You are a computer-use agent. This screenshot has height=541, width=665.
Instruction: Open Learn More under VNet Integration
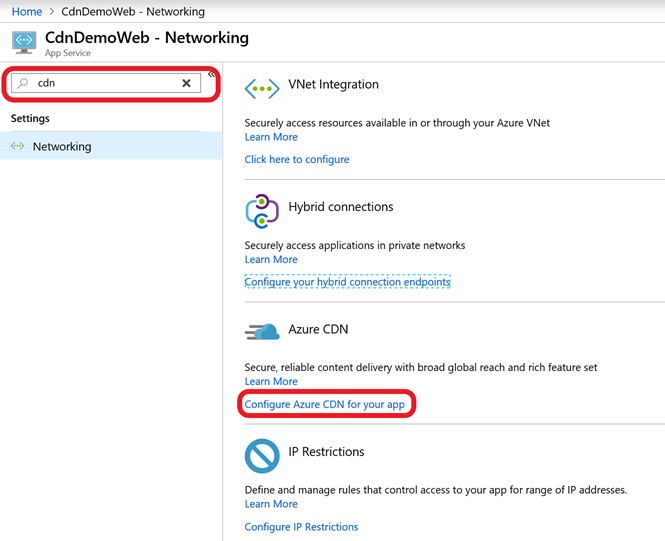coord(271,137)
